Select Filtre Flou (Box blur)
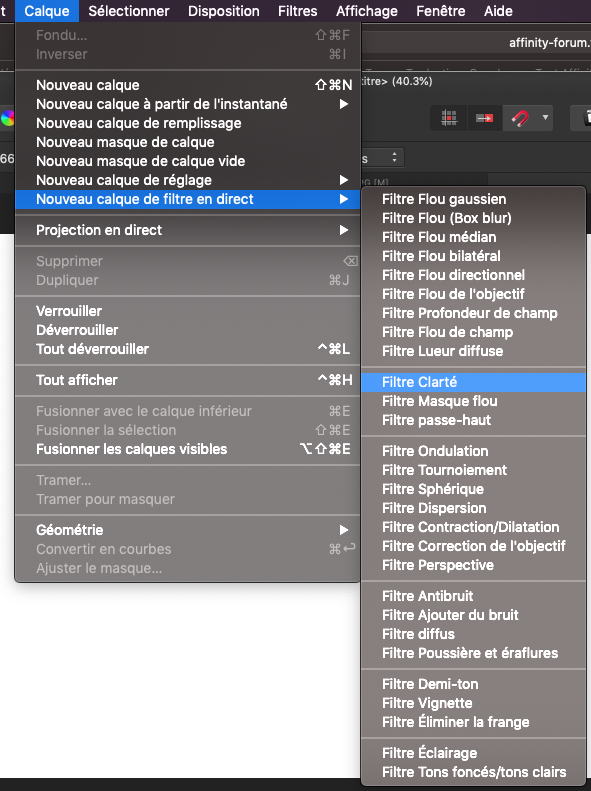Viewport: 591px width, 791px height. [474, 218]
